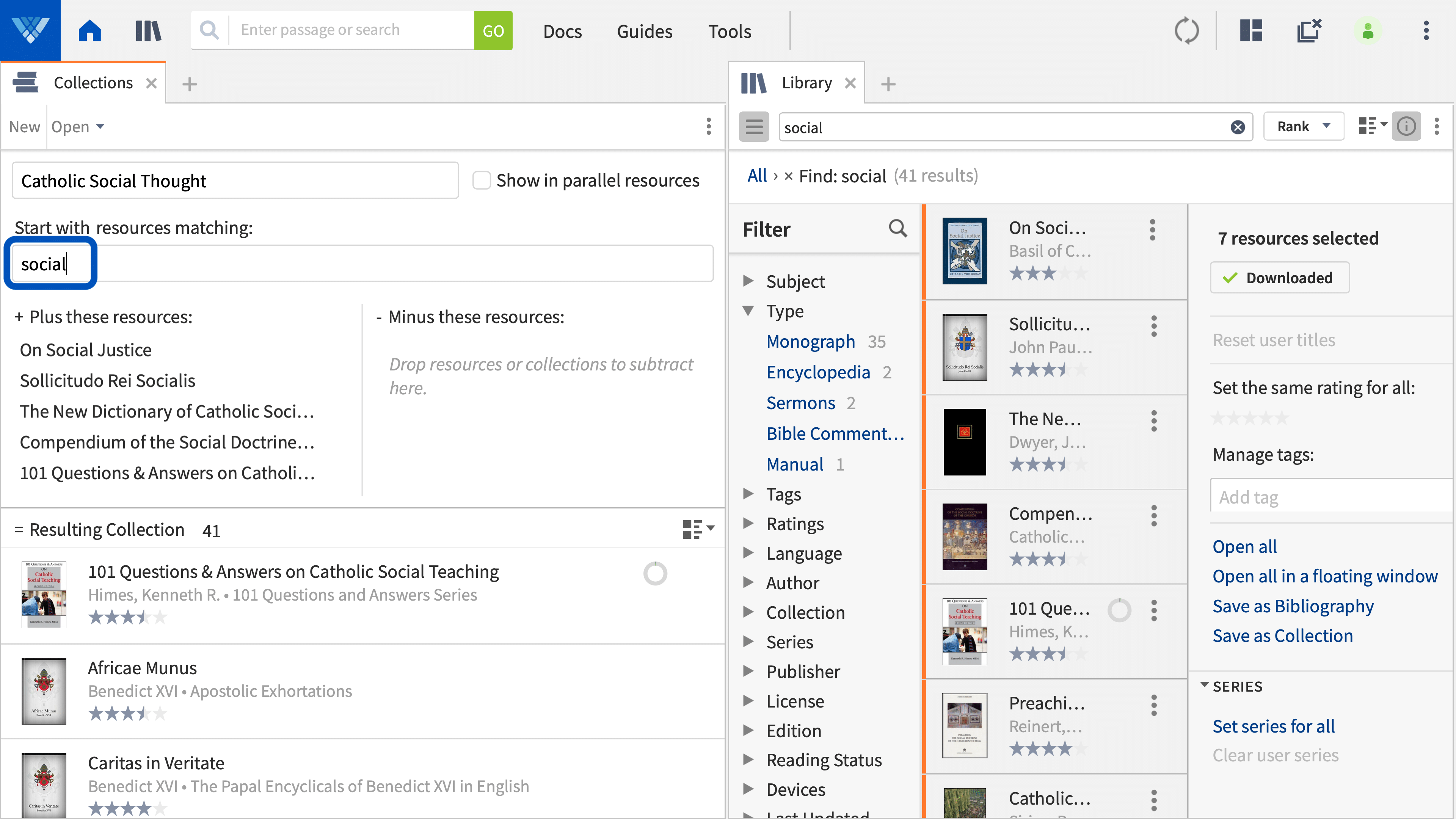The image size is (1456, 819).
Task: Open the Layouts icon
Action: pos(1251,30)
